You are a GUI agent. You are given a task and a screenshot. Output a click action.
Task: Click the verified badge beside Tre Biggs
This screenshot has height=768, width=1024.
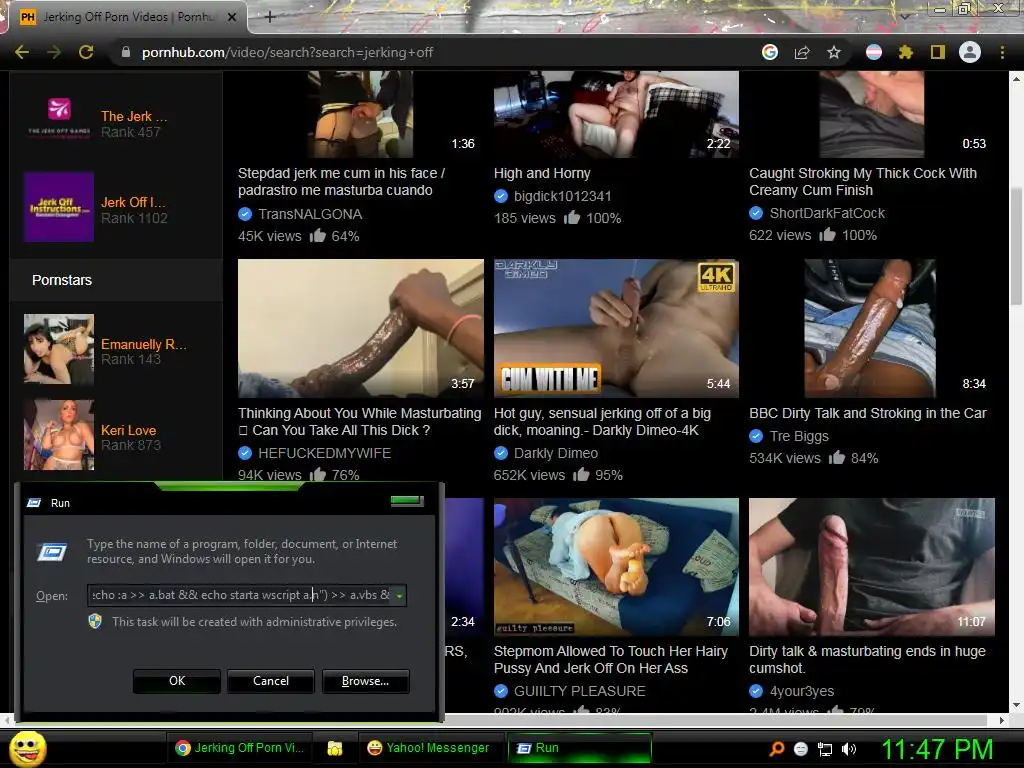(756, 436)
